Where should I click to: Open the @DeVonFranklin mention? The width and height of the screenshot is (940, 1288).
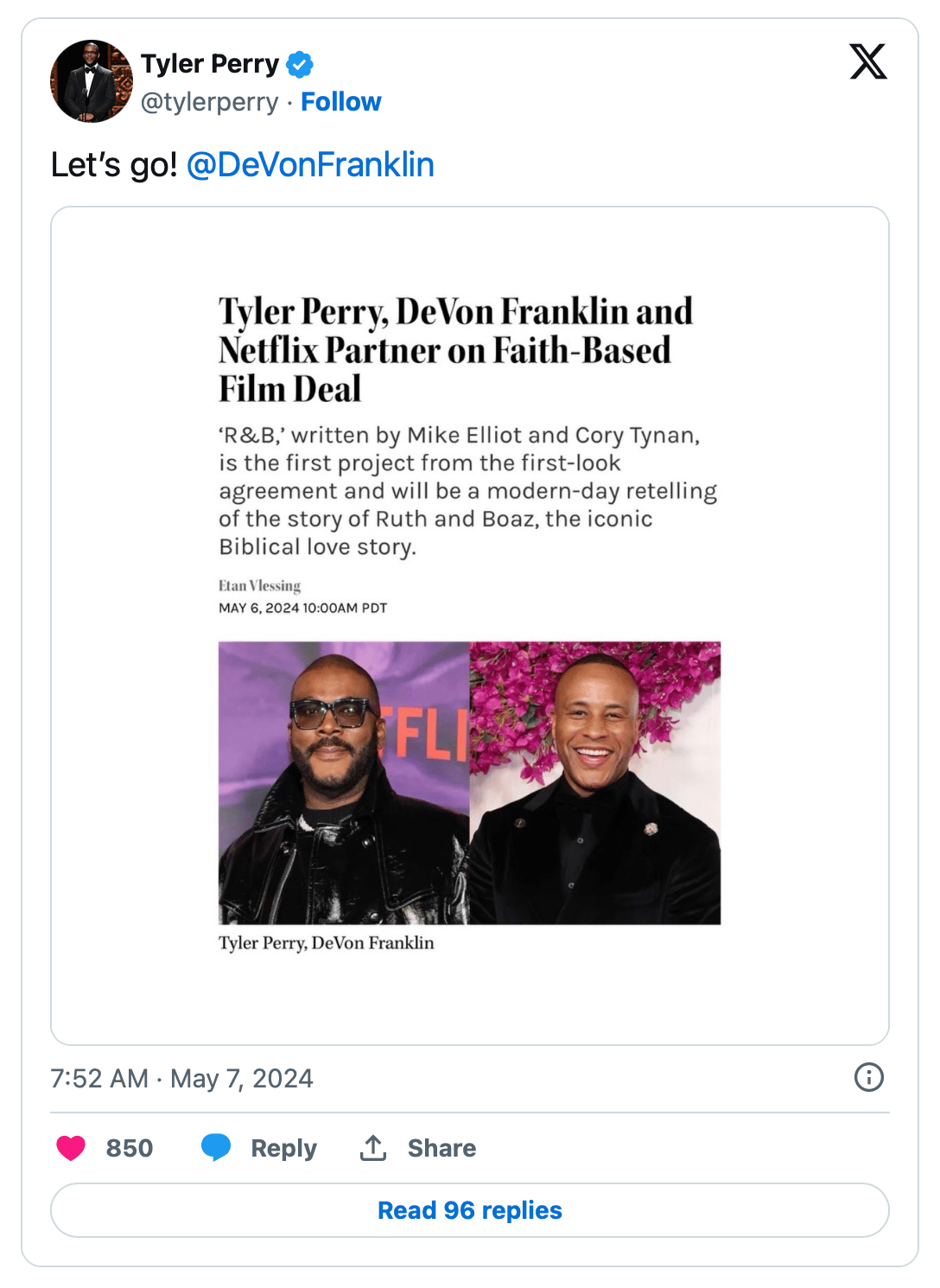click(x=310, y=165)
